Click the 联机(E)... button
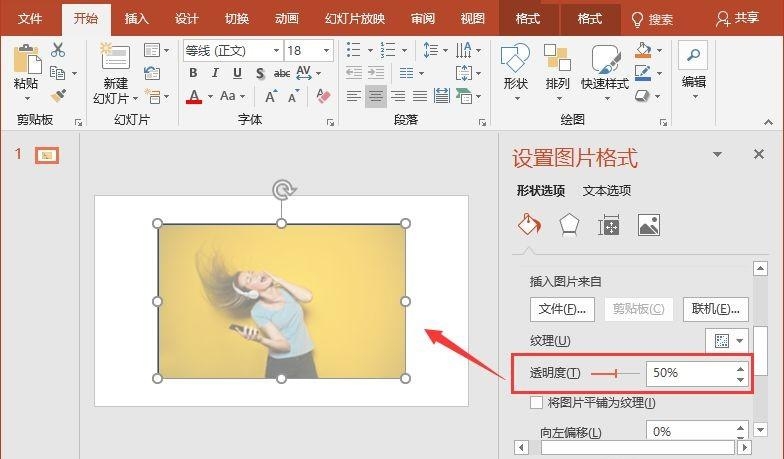Viewport: 784px width, 459px height. (x=715, y=309)
